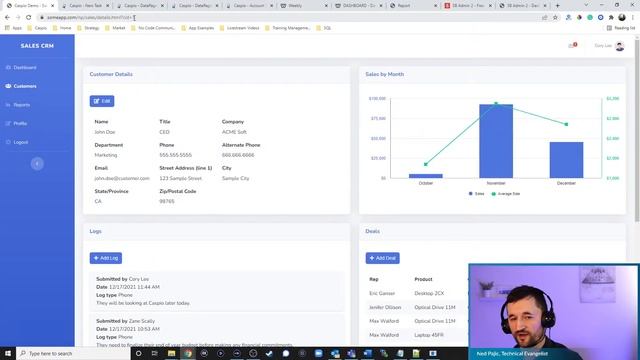Open Reports in the CRM sidebar
640x360 pixels.
pos(18,105)
